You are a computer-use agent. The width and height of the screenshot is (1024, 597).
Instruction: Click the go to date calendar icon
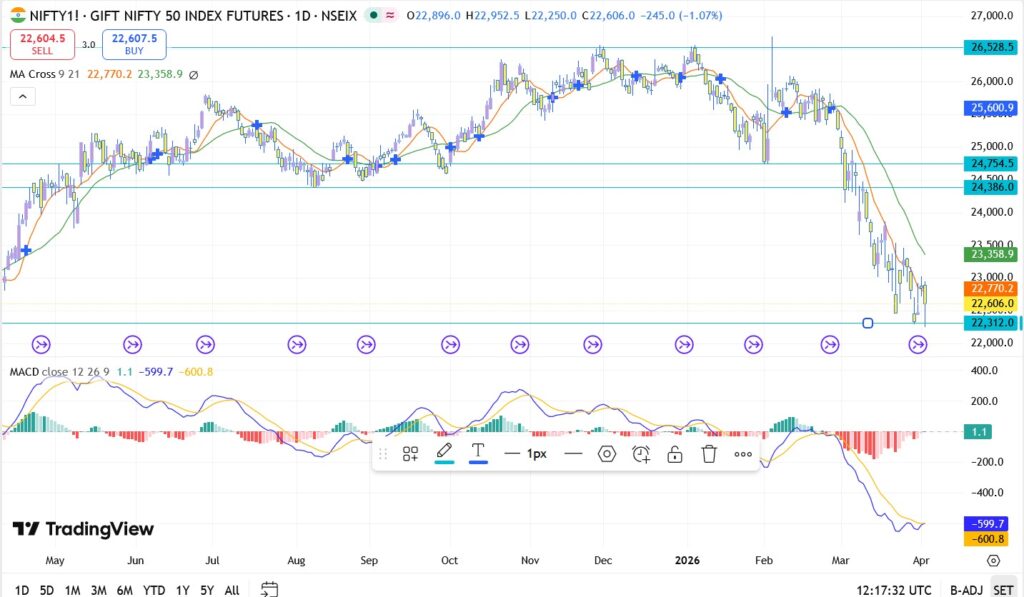269,589
